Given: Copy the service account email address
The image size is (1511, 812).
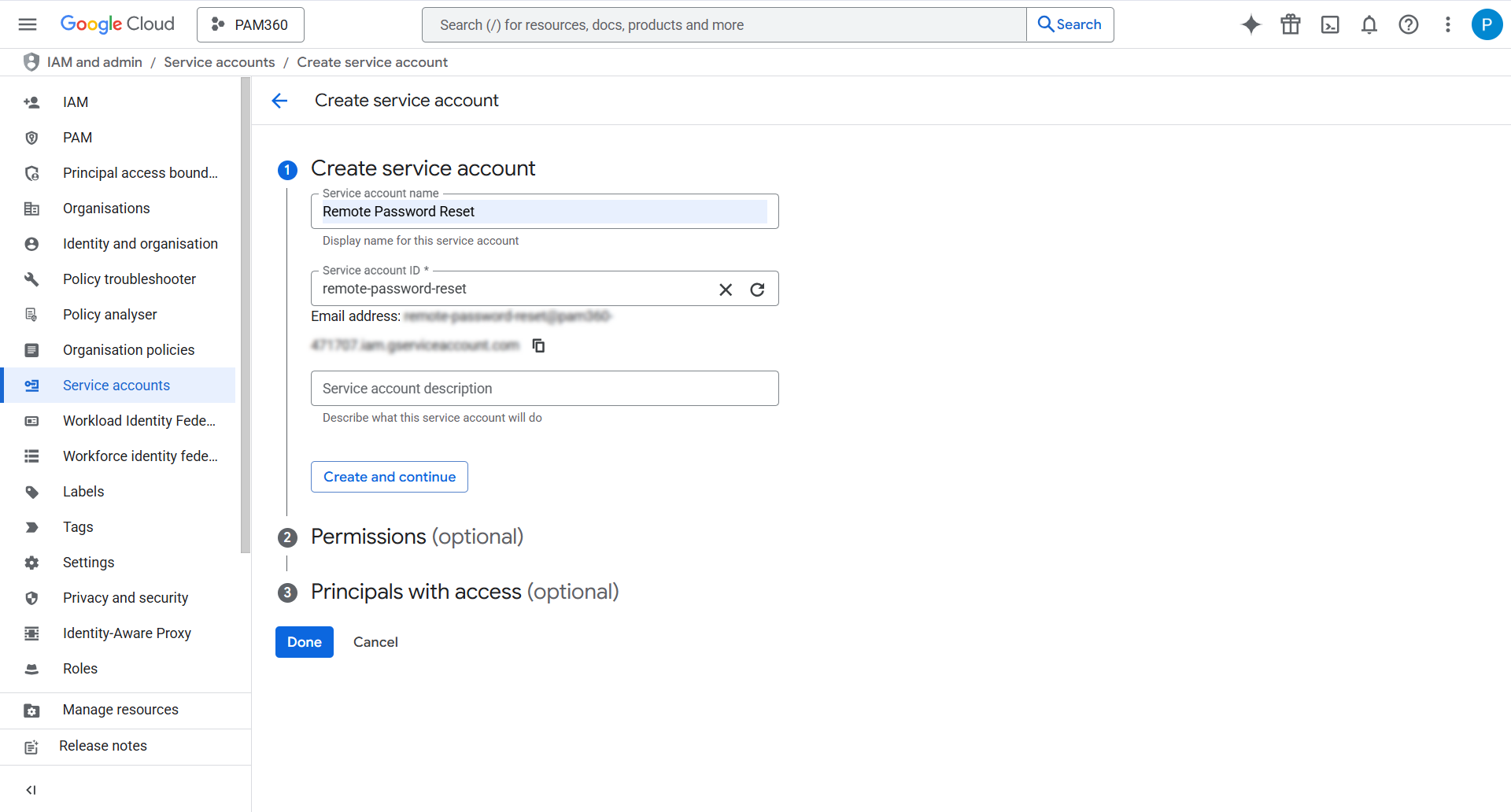Looking at the screenshot, I should (x=538, y=345).
